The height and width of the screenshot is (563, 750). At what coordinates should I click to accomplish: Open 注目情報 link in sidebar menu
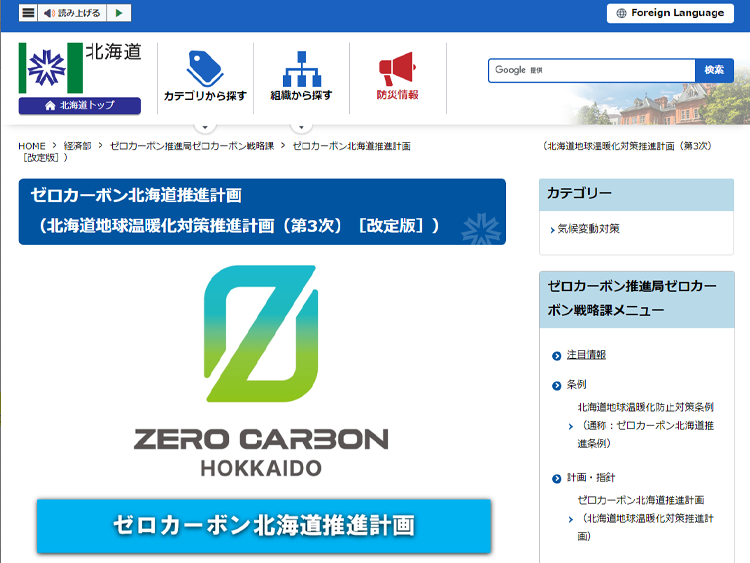[x=586, y=355]
